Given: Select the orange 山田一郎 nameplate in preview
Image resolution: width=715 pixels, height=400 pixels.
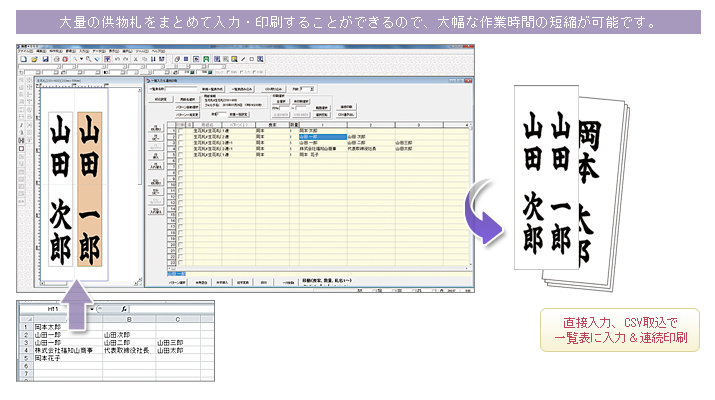Looking at the screenshot, I should [x=90, y=190].
